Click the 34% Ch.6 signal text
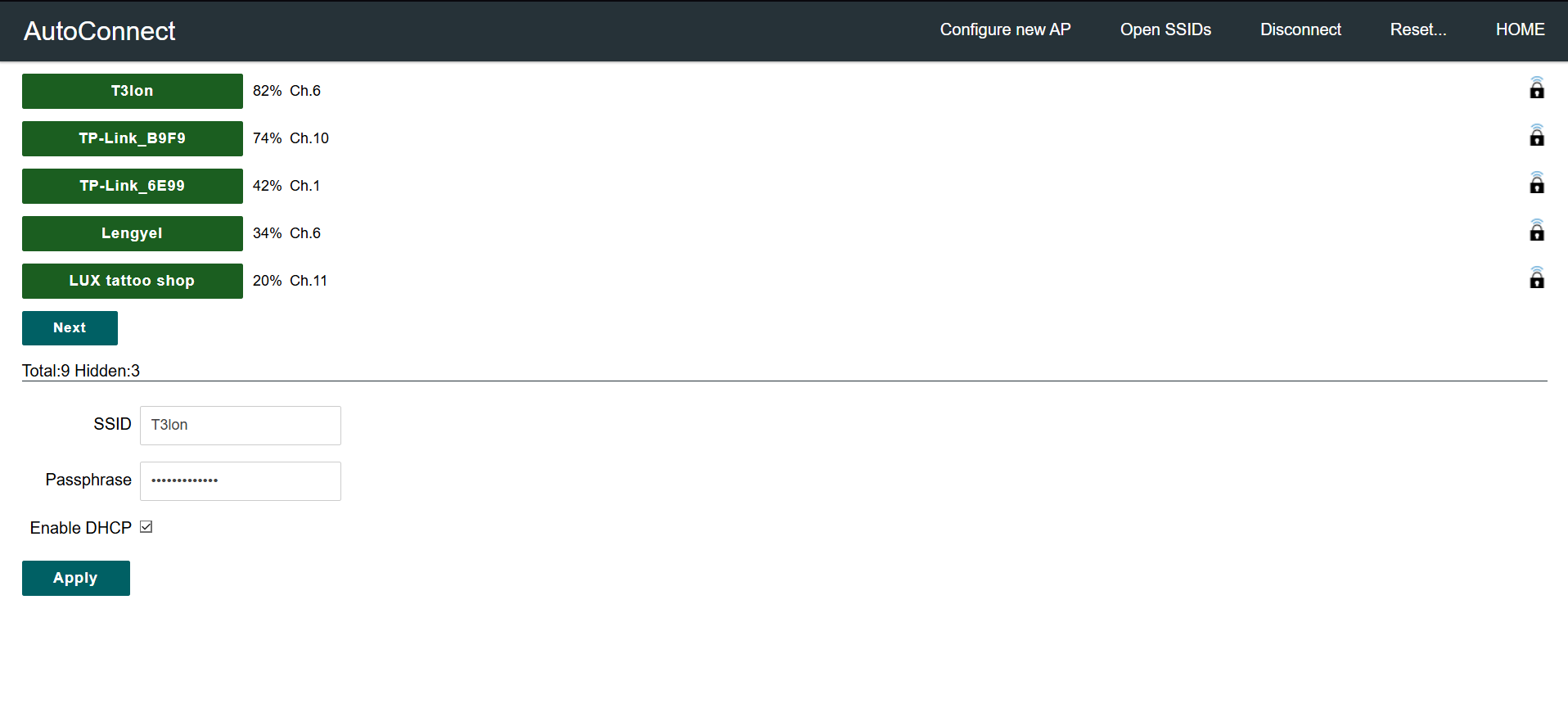The height and width of the screenshot is (726, 1568). (286, 233)
